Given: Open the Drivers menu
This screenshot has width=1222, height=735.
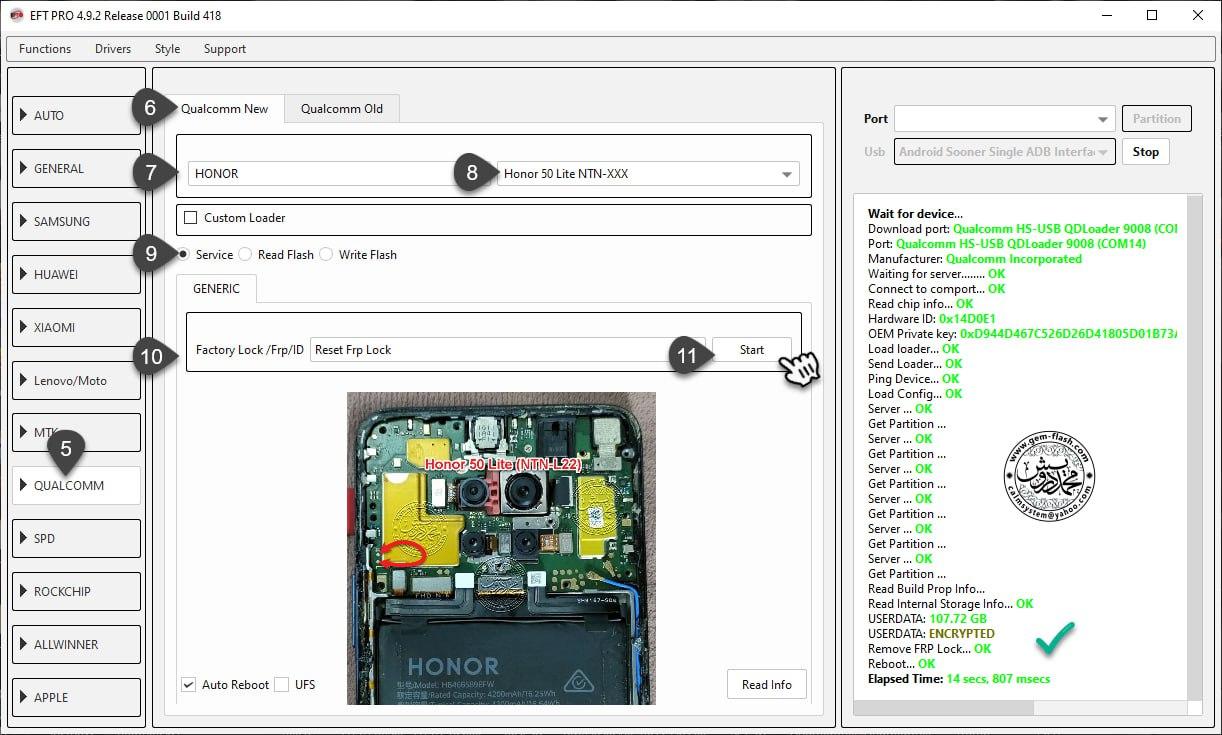Looking at the screenshot, I should (113, 48).
